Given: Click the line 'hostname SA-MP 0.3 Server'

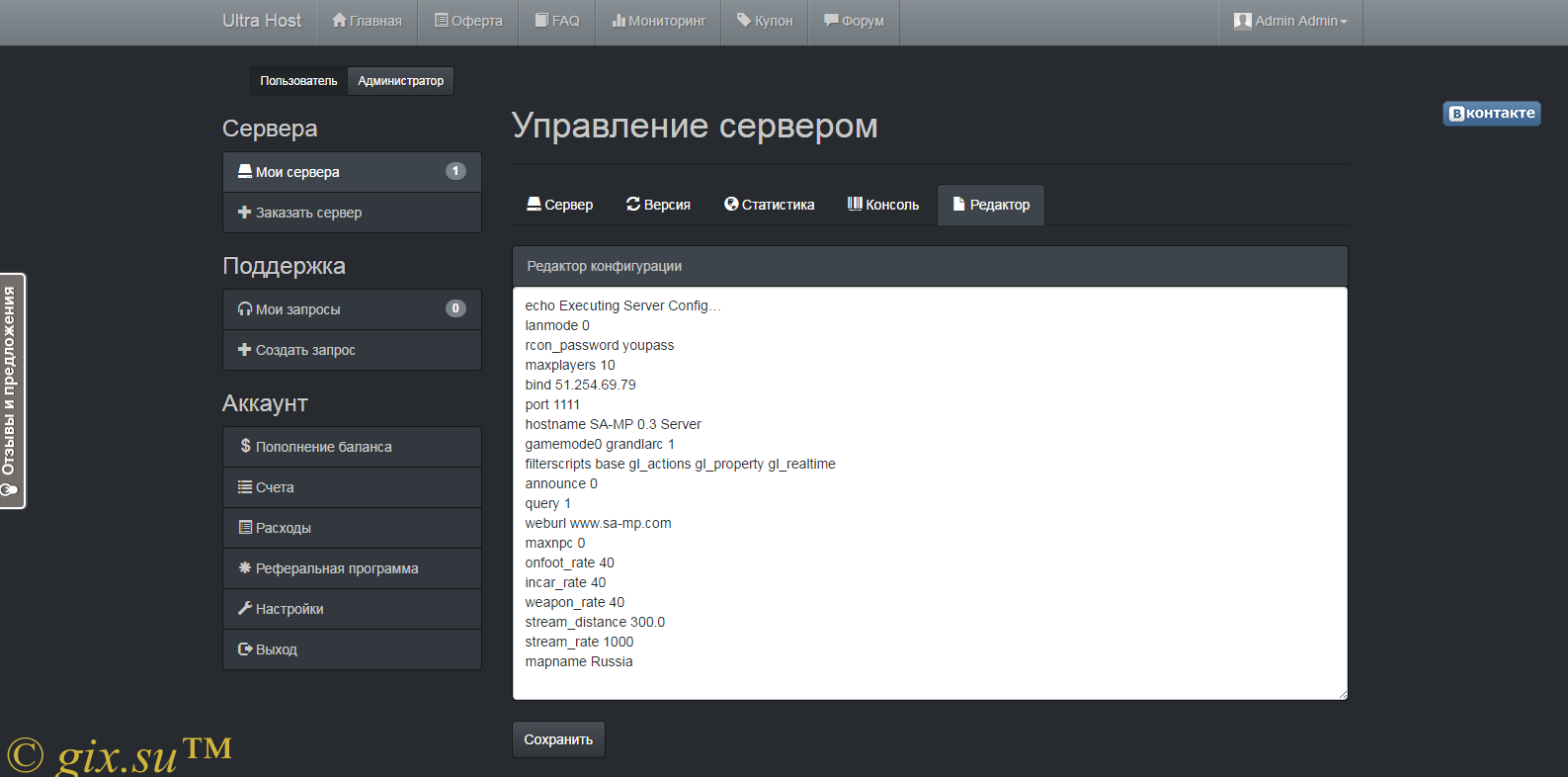Looking at the screenshot, I should point(613,424).
